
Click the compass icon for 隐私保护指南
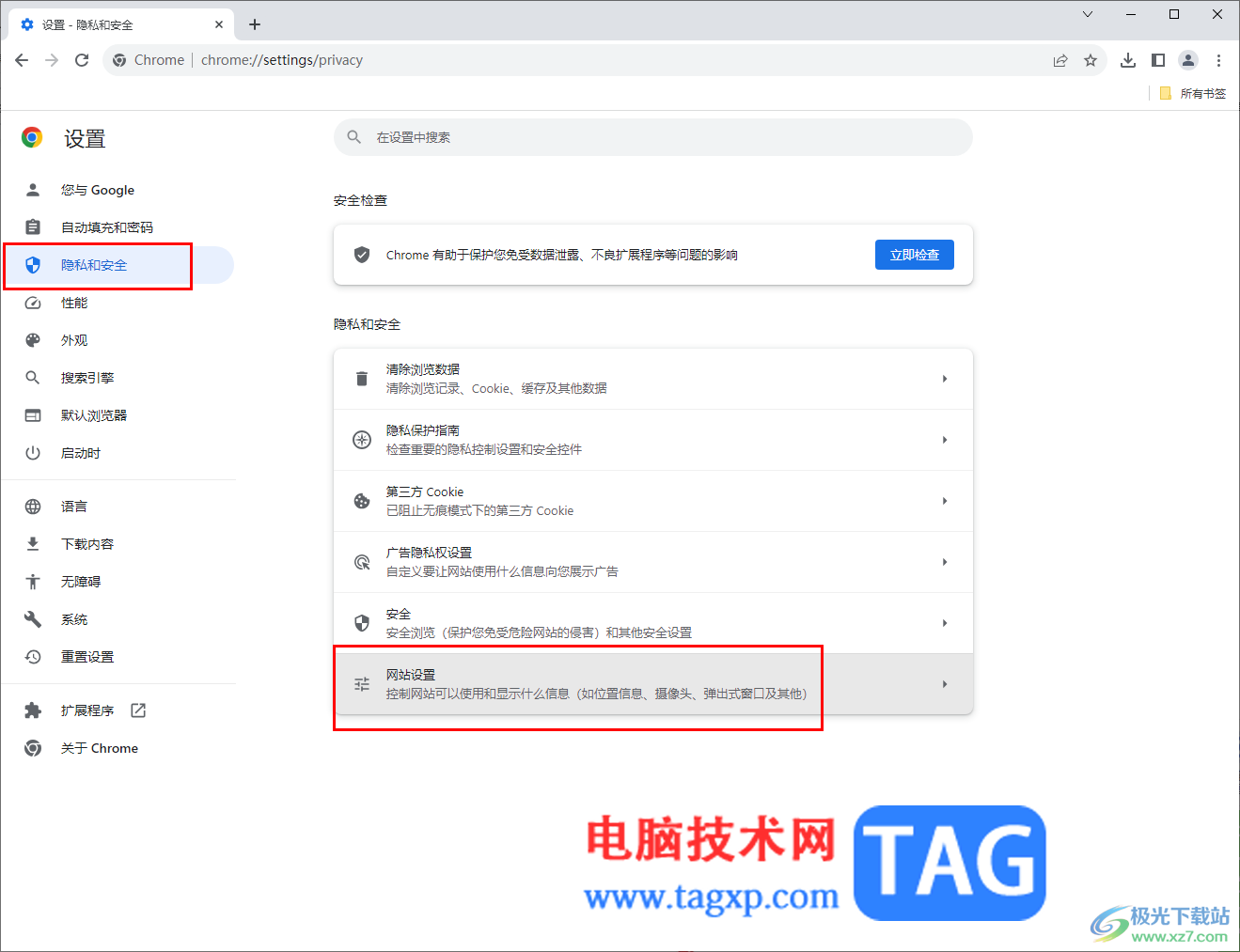point(362,440)
